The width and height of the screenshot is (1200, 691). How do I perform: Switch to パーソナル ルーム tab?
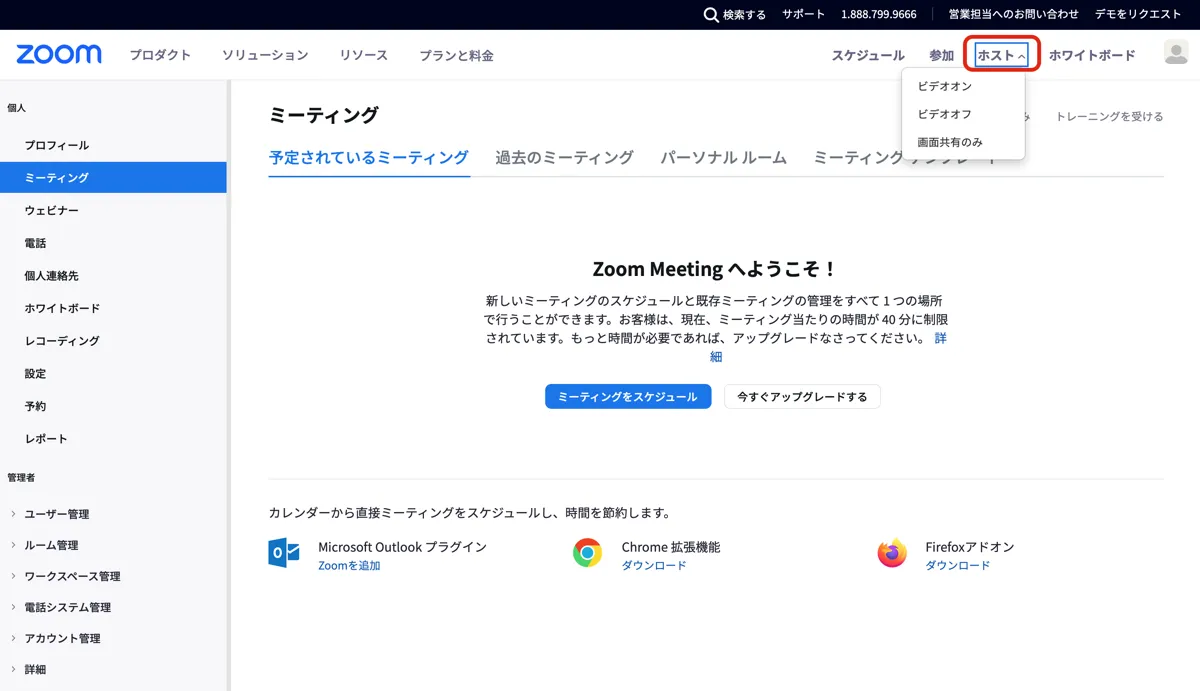(x=723, y=157)
